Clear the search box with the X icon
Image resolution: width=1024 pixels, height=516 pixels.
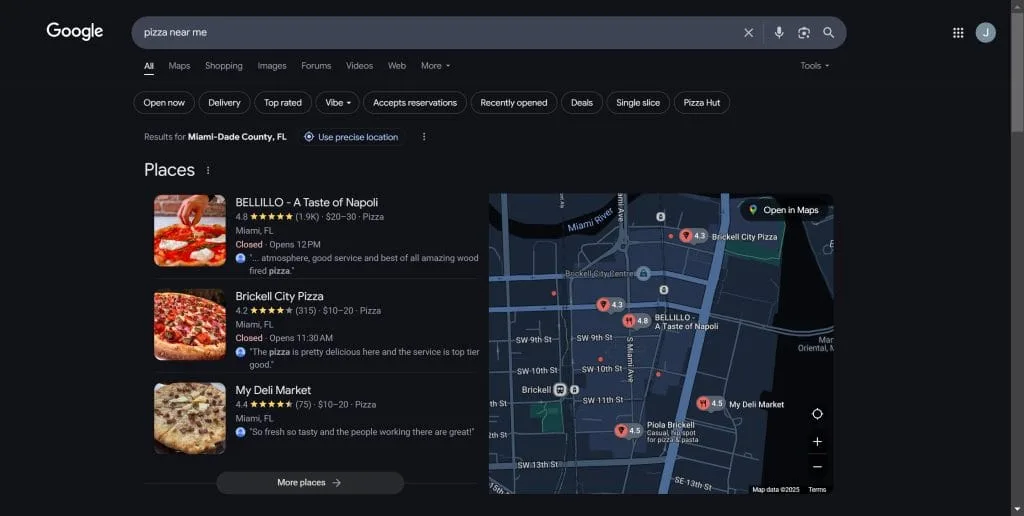coord(748,33)
